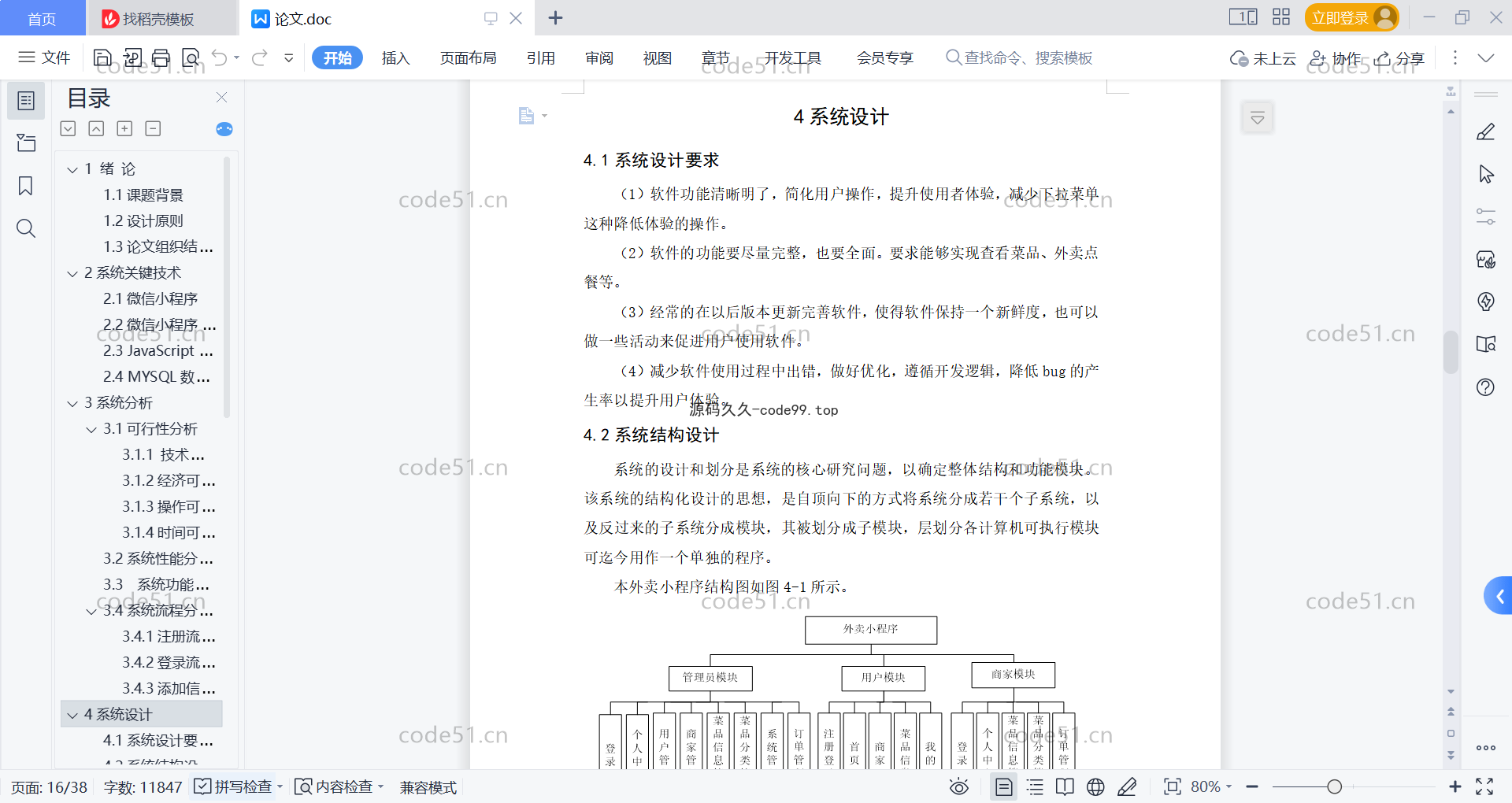Open the properties settings icon in right sidebar
1512x803 pixels.
point(1485,216)
